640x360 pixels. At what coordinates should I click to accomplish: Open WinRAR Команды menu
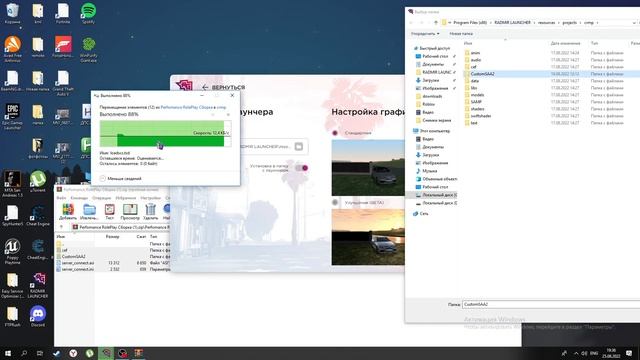tap(79, 198)
